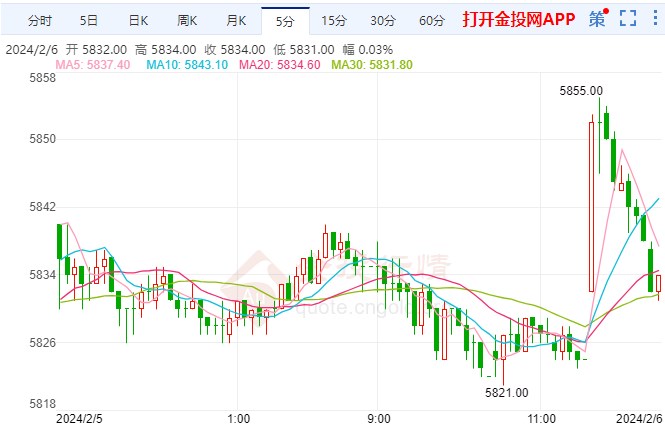
Task: Click the 9:00 time axis label
Action: point(378,418)
